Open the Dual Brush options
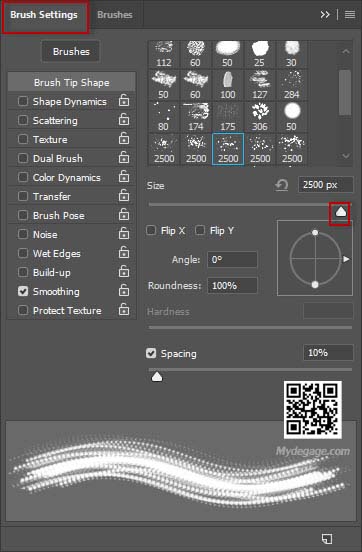The height and width of the screenshot is (552, 362). tap(57, 158)
